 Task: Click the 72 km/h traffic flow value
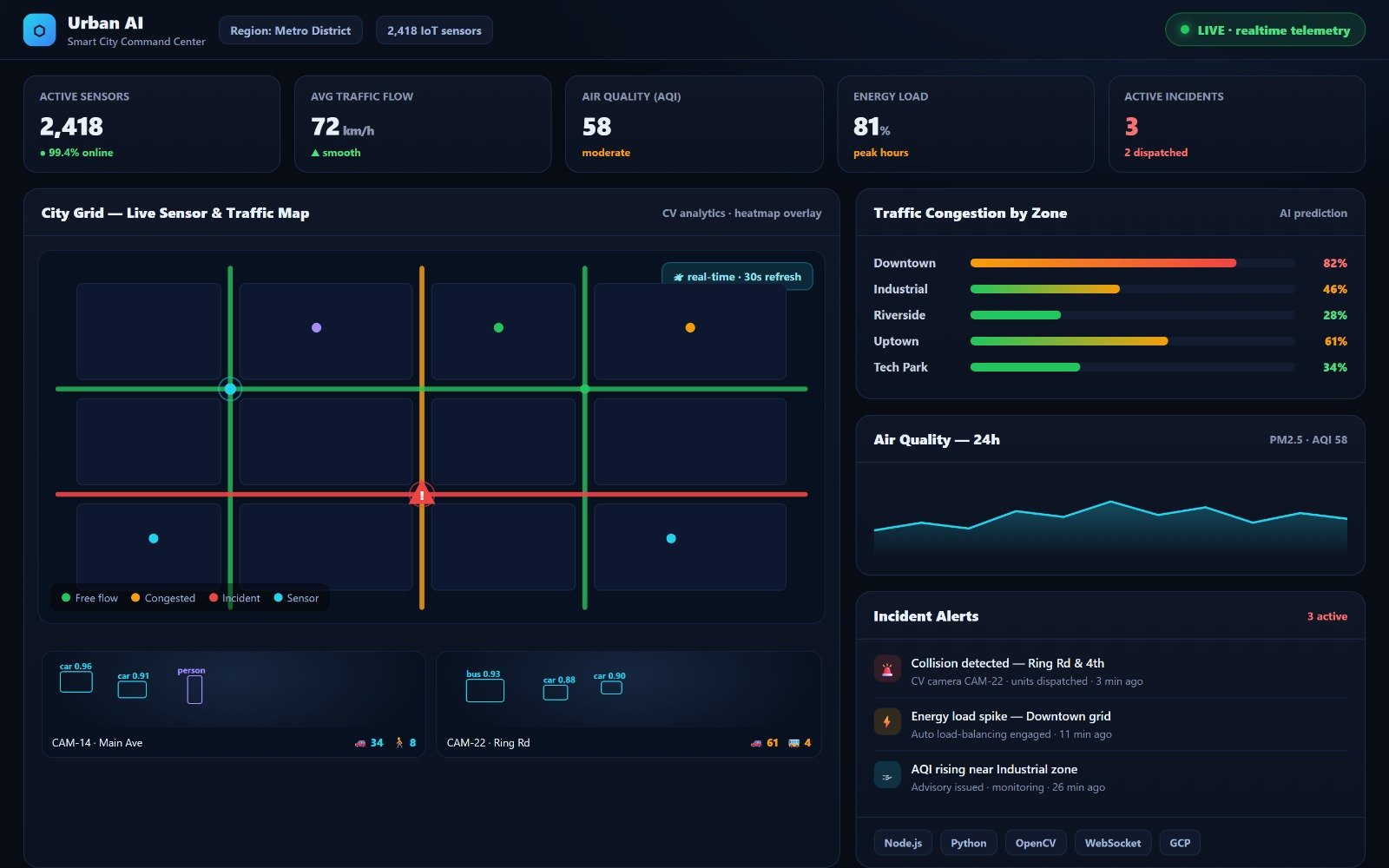click(343, 128)
